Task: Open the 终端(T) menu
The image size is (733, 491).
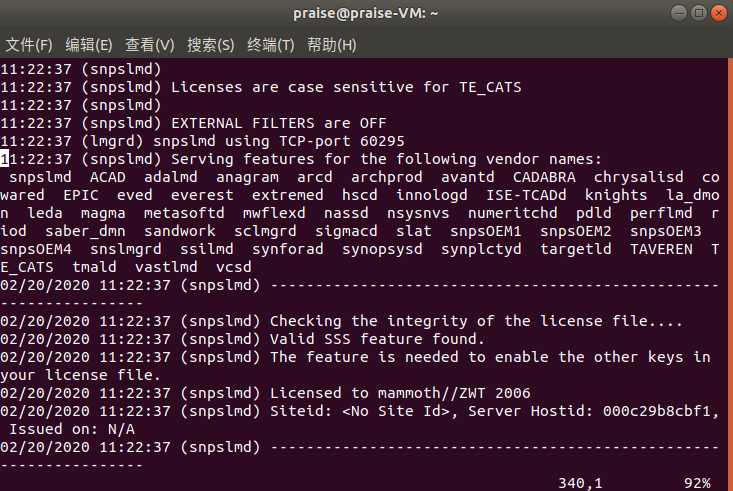Action: [x=271, y=45]
